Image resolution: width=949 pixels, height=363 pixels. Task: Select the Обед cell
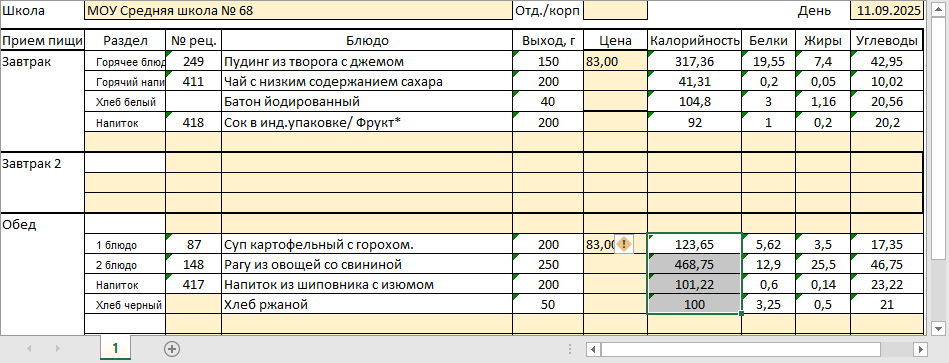click(42, 224)
